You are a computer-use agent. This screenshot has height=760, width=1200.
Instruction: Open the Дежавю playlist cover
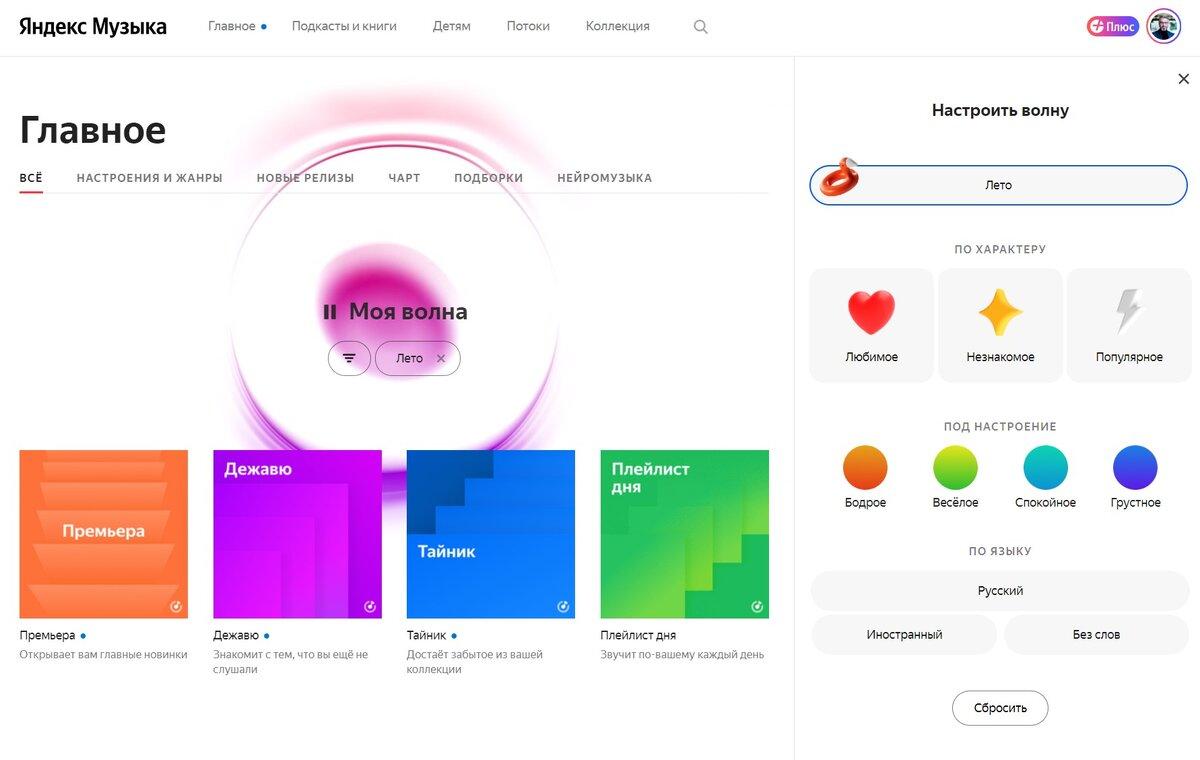click(297, 534)
